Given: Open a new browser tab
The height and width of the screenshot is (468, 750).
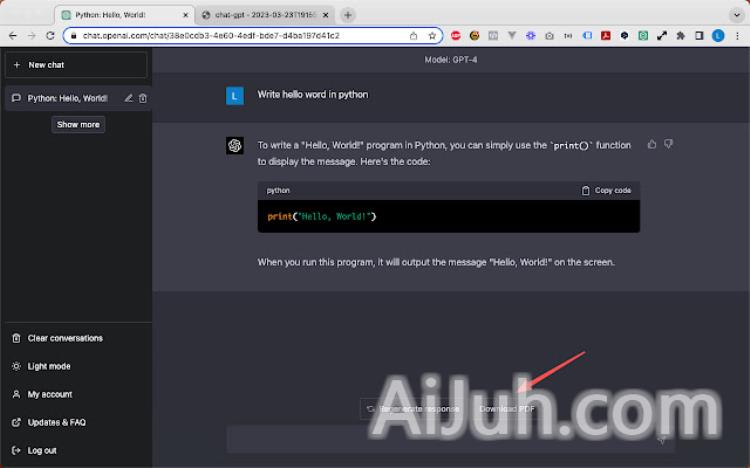Looking at the screenshot, I should pos(348,15).
